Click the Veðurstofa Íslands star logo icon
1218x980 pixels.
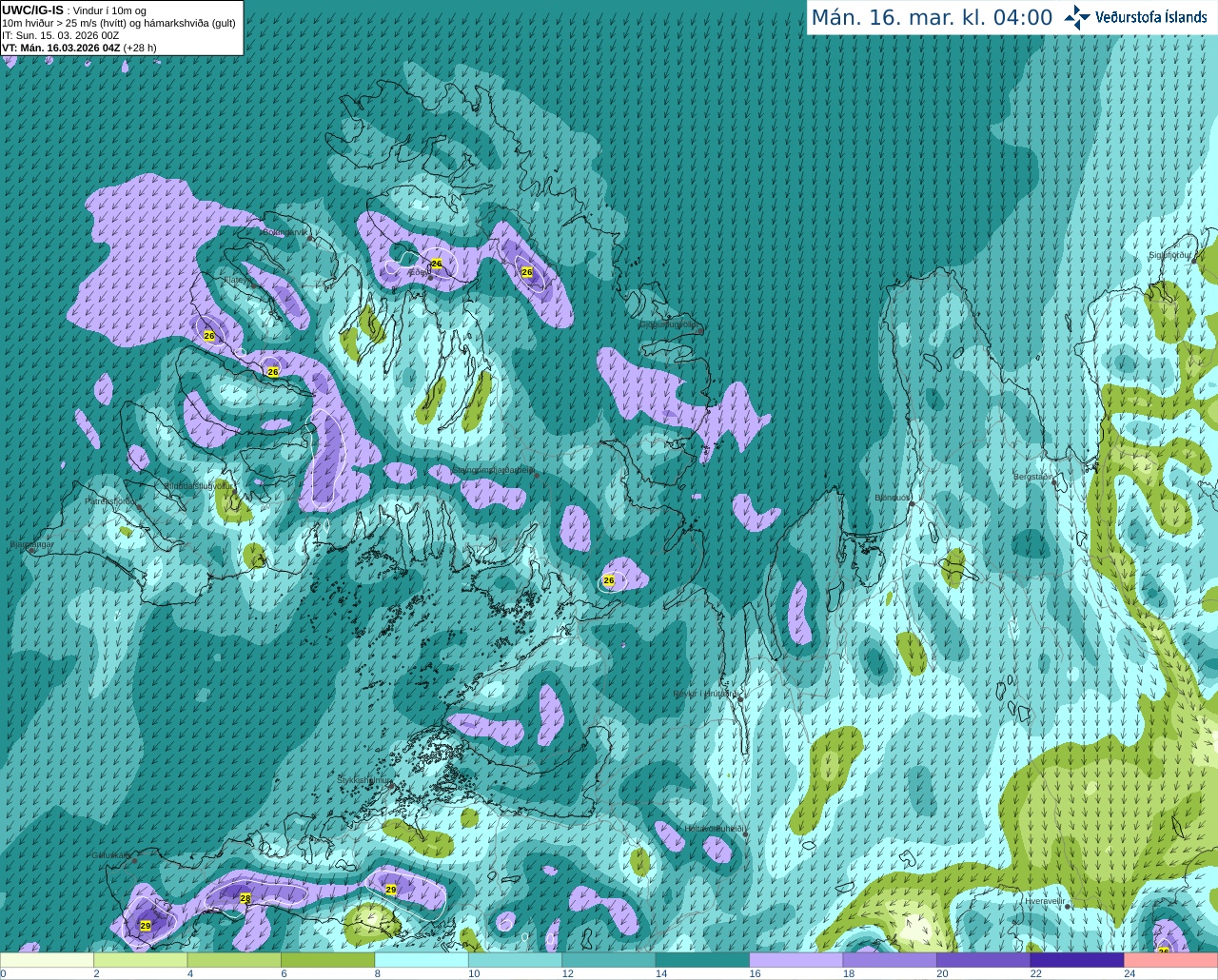1077,17
